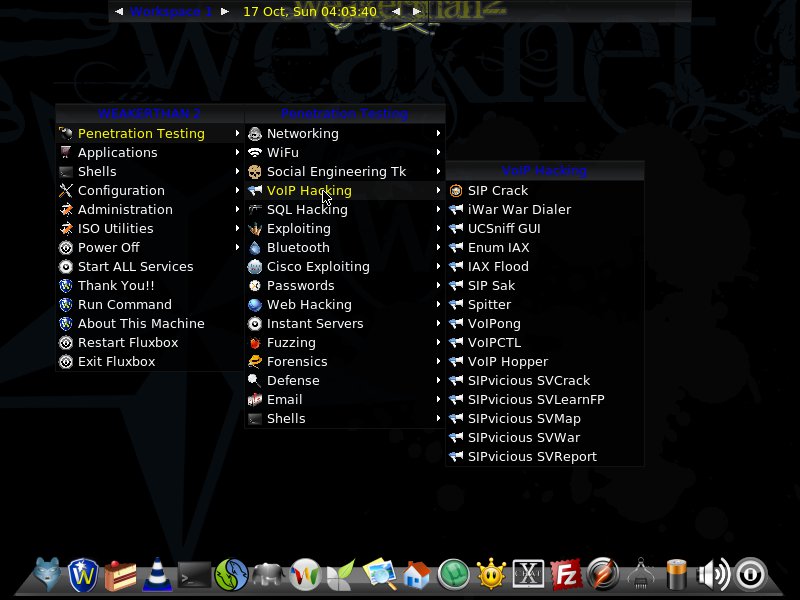This screenshot has width=800, height=600.
Task: Launch VoIP Hopper
Action: (545, 362)
